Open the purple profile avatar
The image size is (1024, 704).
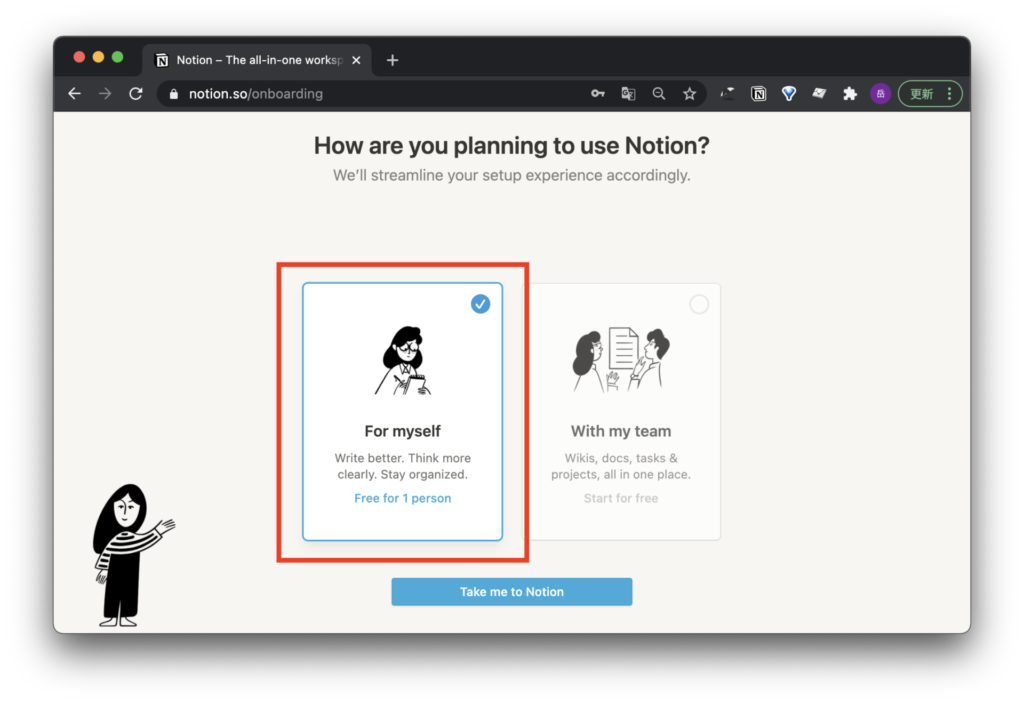(880, 94)
